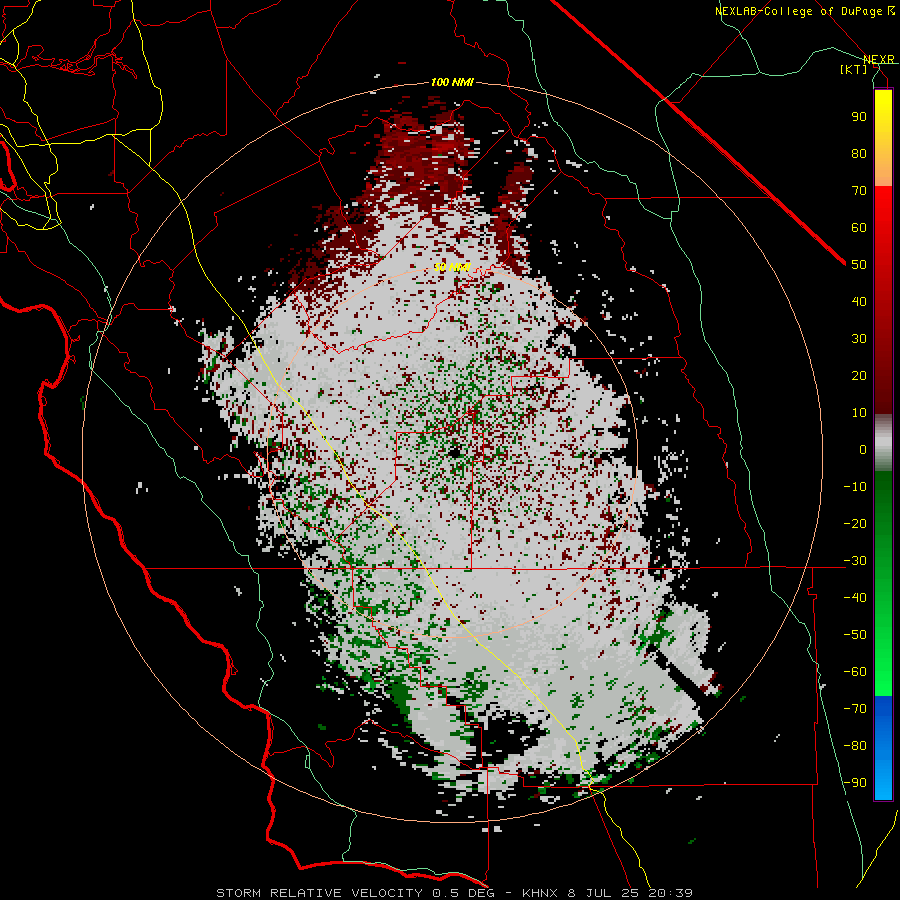Click the 90 value on the velocity scale
900x900 pixels.
pyautogui.click(x=859, y=117)
